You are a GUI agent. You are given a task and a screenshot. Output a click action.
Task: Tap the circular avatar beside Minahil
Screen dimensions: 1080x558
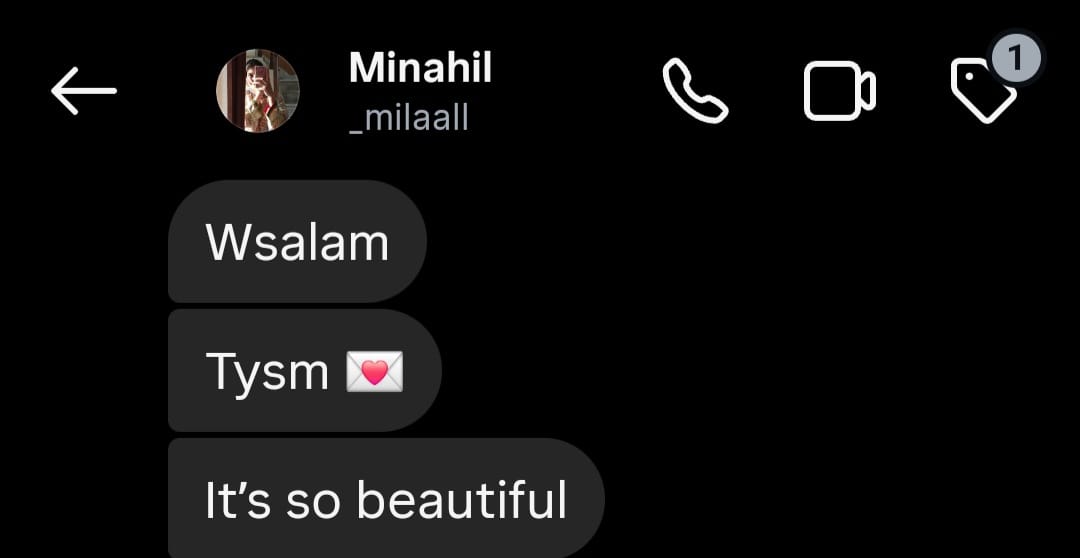pos(258,90)
